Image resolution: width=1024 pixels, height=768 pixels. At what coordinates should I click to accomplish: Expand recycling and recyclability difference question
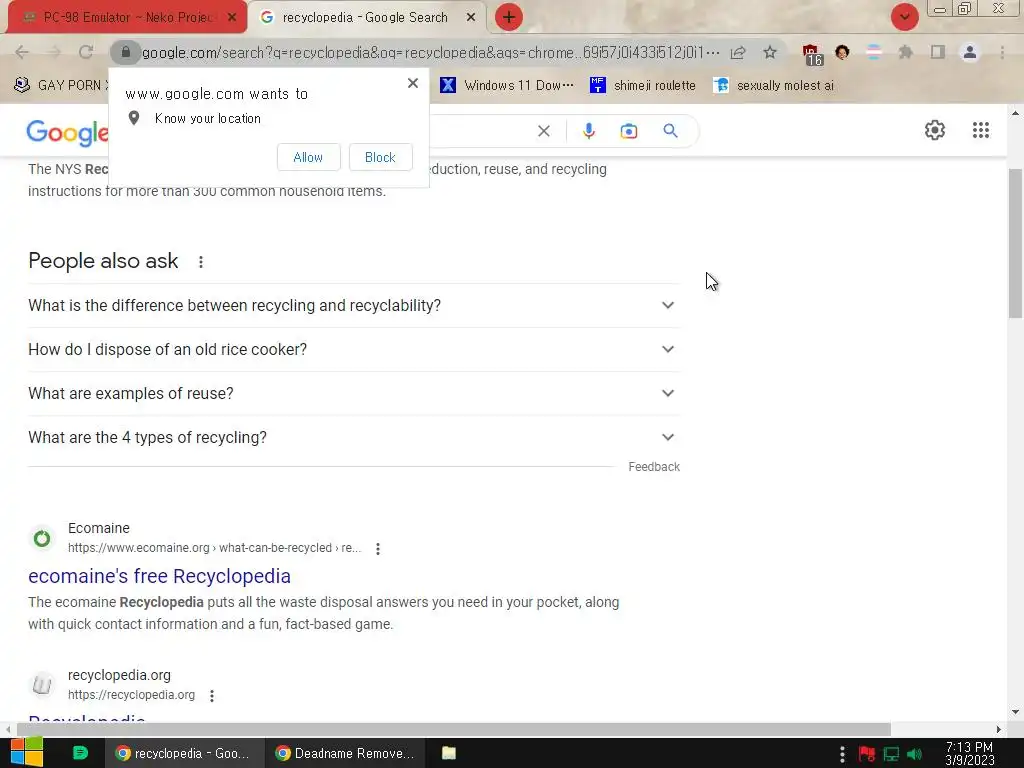(x=354, y=306)
